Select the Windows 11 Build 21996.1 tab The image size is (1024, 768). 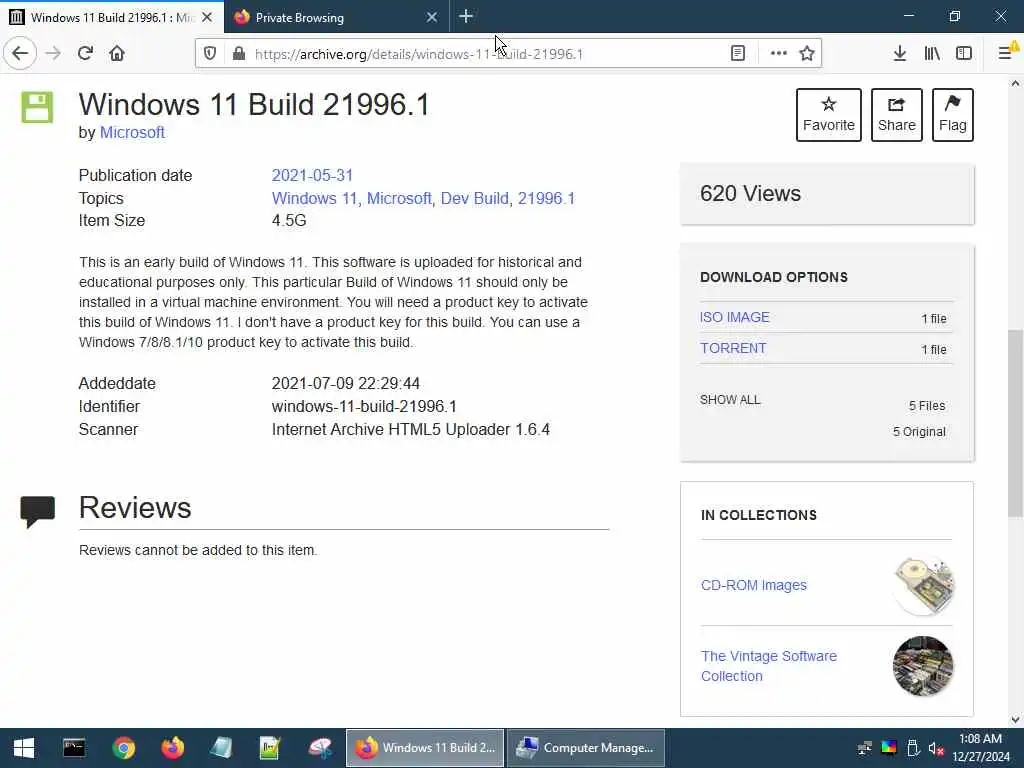pos(112,17)
